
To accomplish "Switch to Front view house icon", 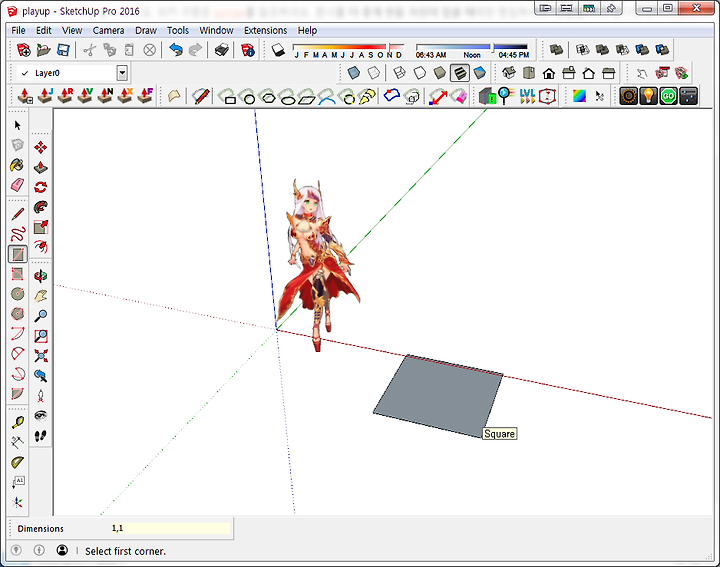I will (549, 73).
